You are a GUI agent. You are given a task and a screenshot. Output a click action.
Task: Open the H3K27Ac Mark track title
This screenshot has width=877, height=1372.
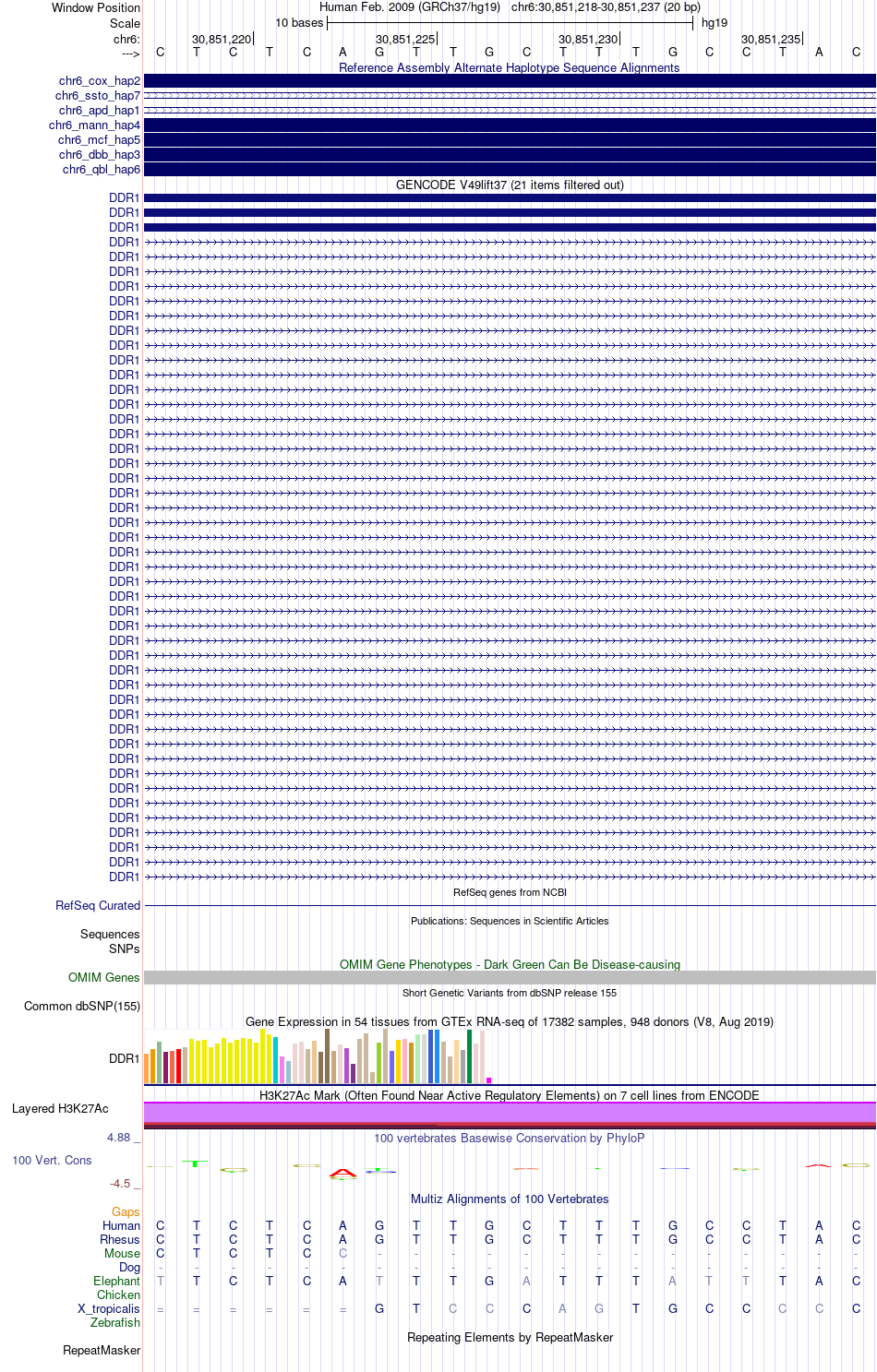[510, 1095]
